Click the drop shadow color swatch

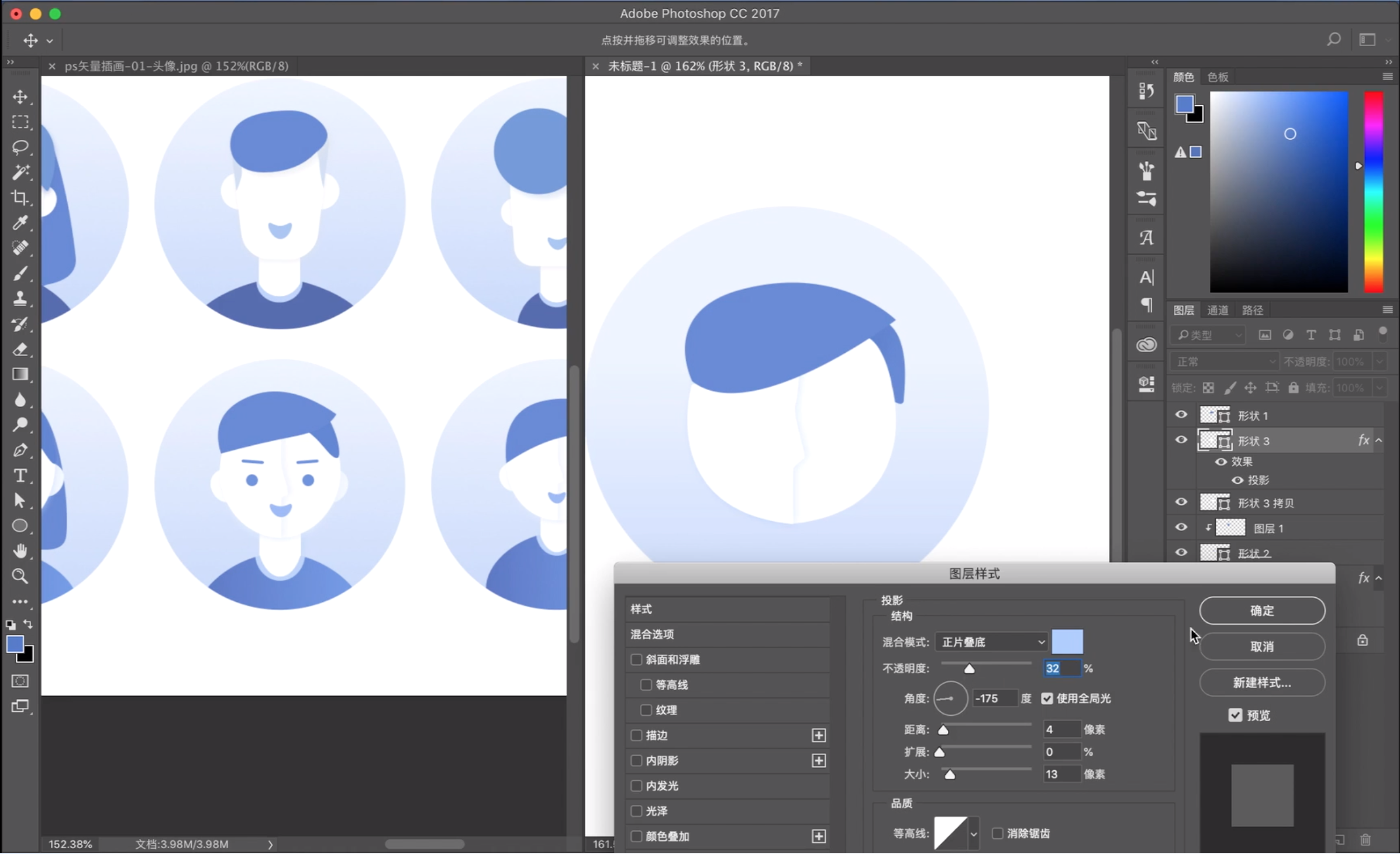click(1067, 642)
